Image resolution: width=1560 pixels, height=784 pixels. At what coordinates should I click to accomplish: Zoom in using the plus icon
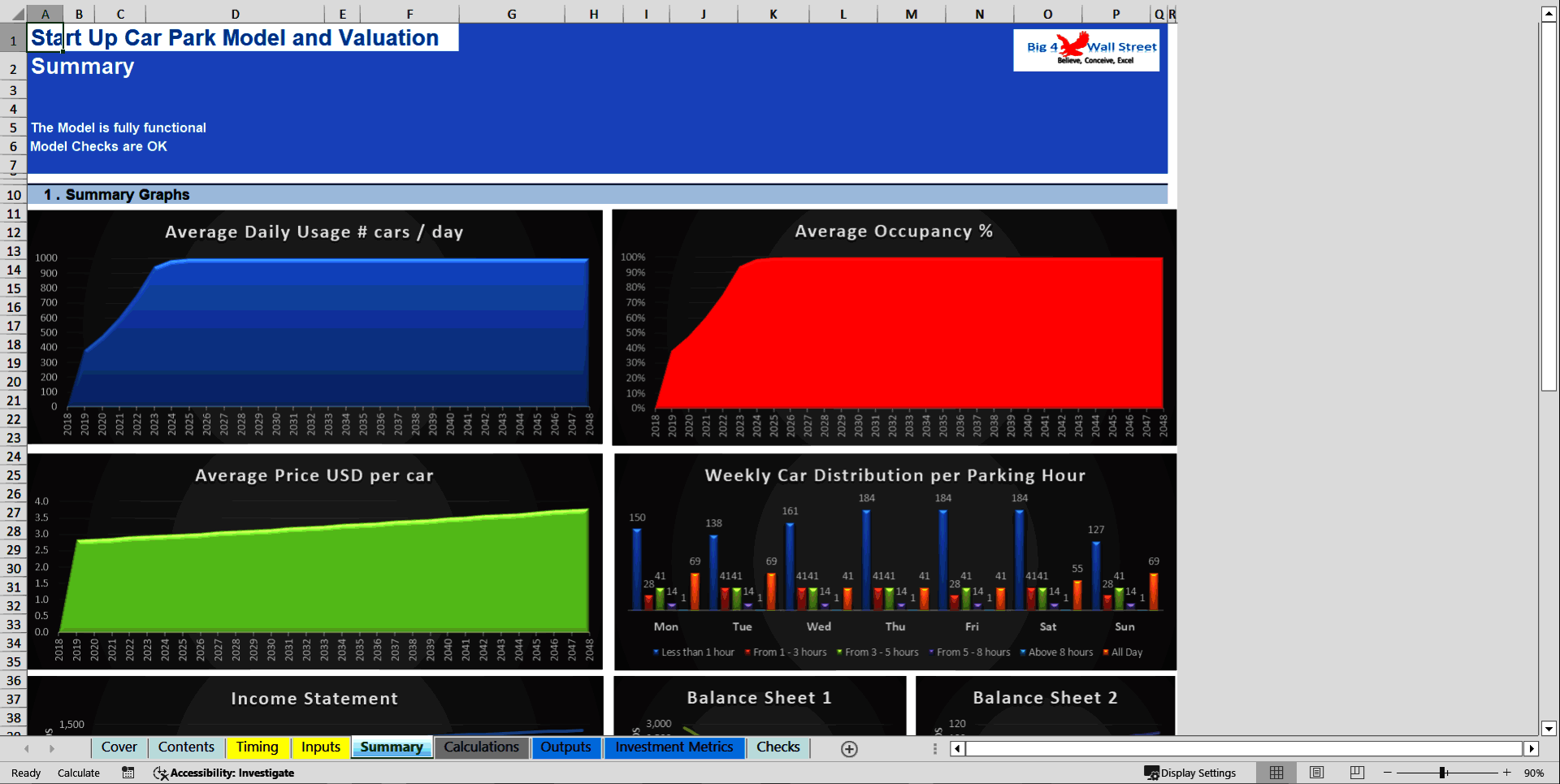[x=1506, y=773]
